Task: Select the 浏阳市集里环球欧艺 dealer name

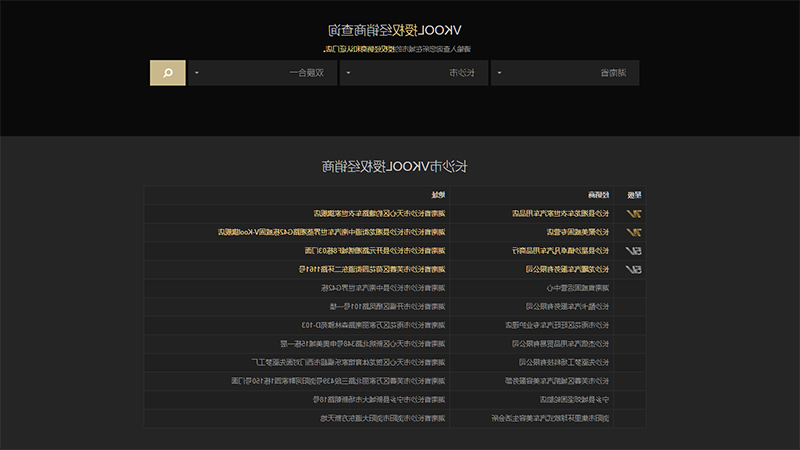Action: pyautogui.click(x=551, y=418)
